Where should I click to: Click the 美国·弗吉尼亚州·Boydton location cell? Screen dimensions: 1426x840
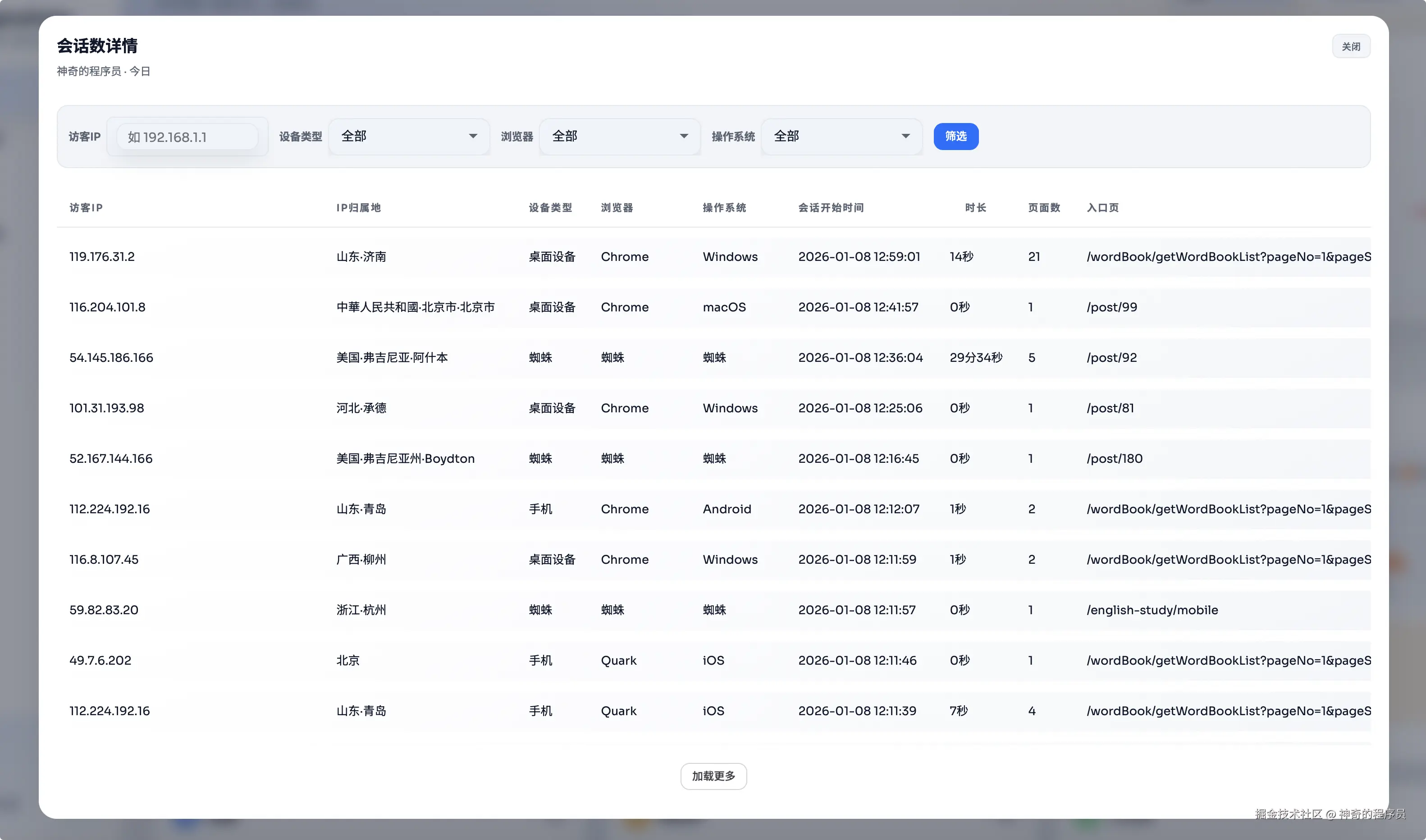coord(405,458)
